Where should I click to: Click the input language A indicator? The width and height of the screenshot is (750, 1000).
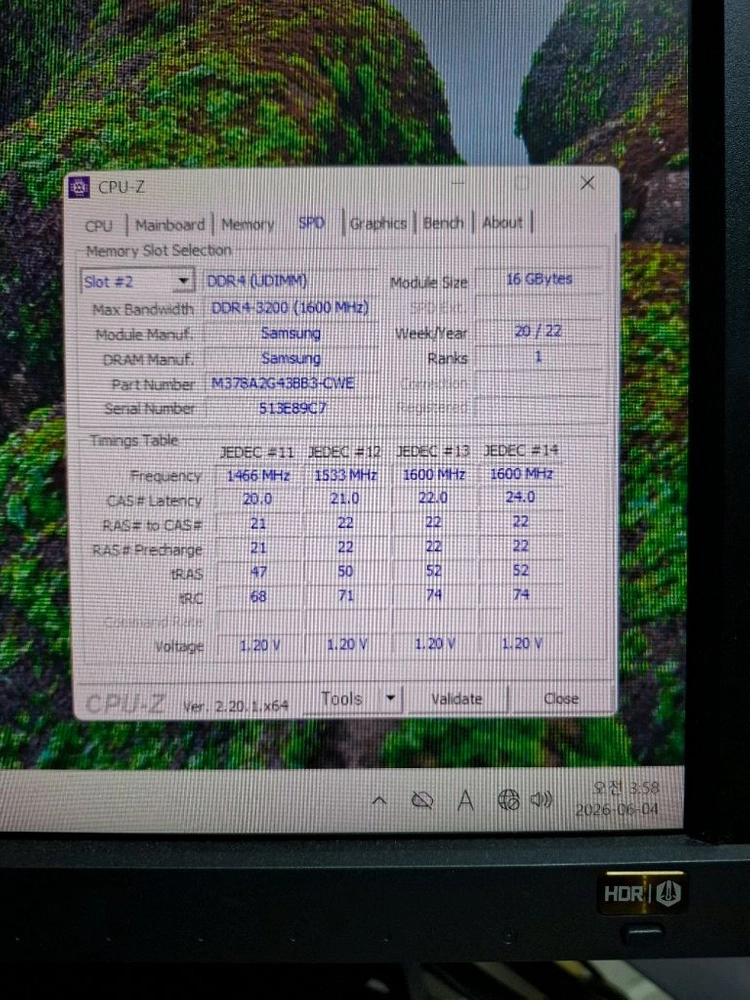[466, 800]
